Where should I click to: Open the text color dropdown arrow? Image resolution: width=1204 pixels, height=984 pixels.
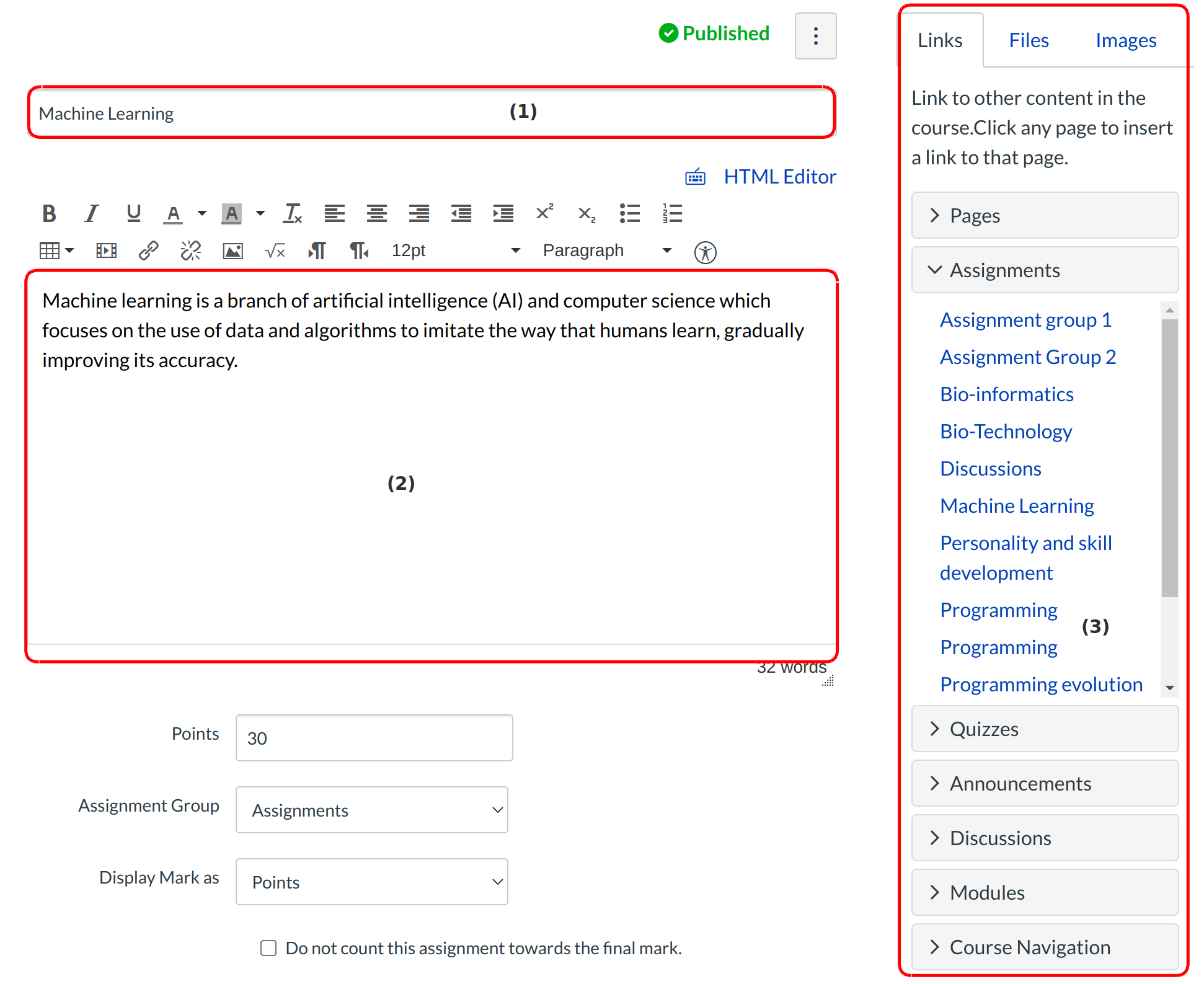pos(202,213)
